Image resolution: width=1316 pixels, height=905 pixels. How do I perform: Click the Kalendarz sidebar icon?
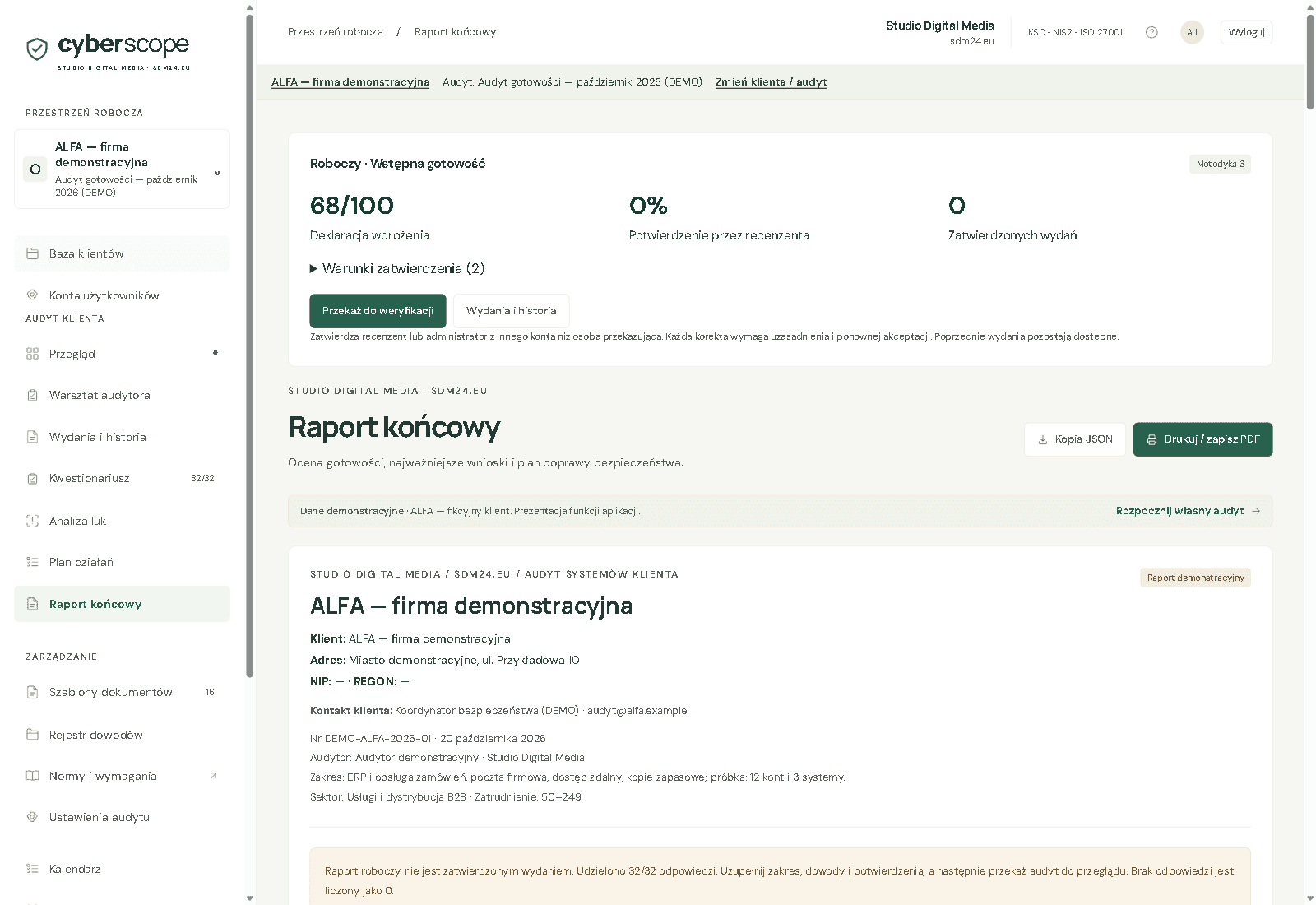click(33, 869)
